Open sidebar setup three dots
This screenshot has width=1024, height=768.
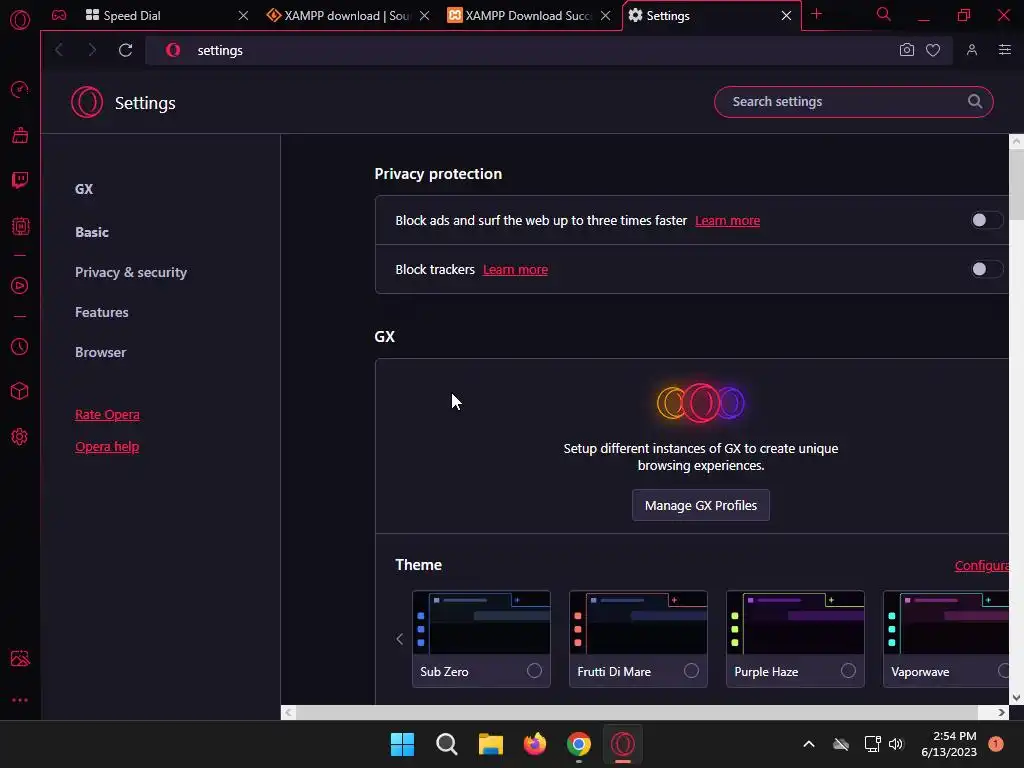[20, 700]
